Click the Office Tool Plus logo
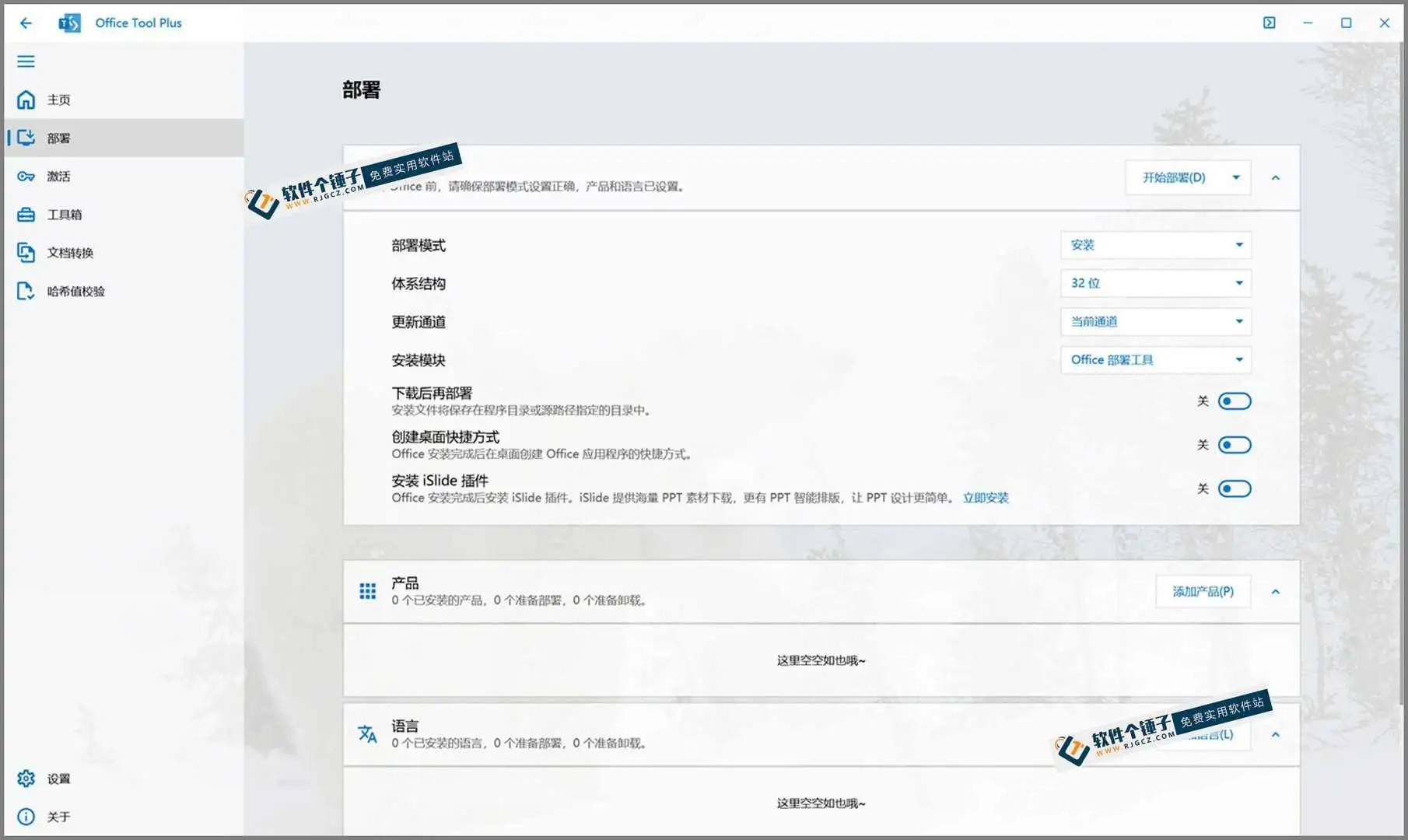The height and width of the screenshot is (840, 1408). [68, 23]
